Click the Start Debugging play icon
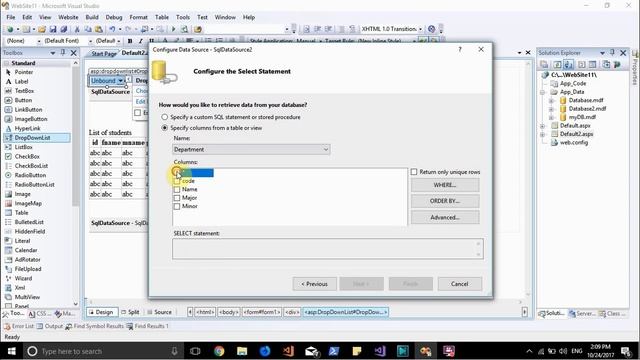Viewport: 640px width, 360px height. (x=173, y=29)
